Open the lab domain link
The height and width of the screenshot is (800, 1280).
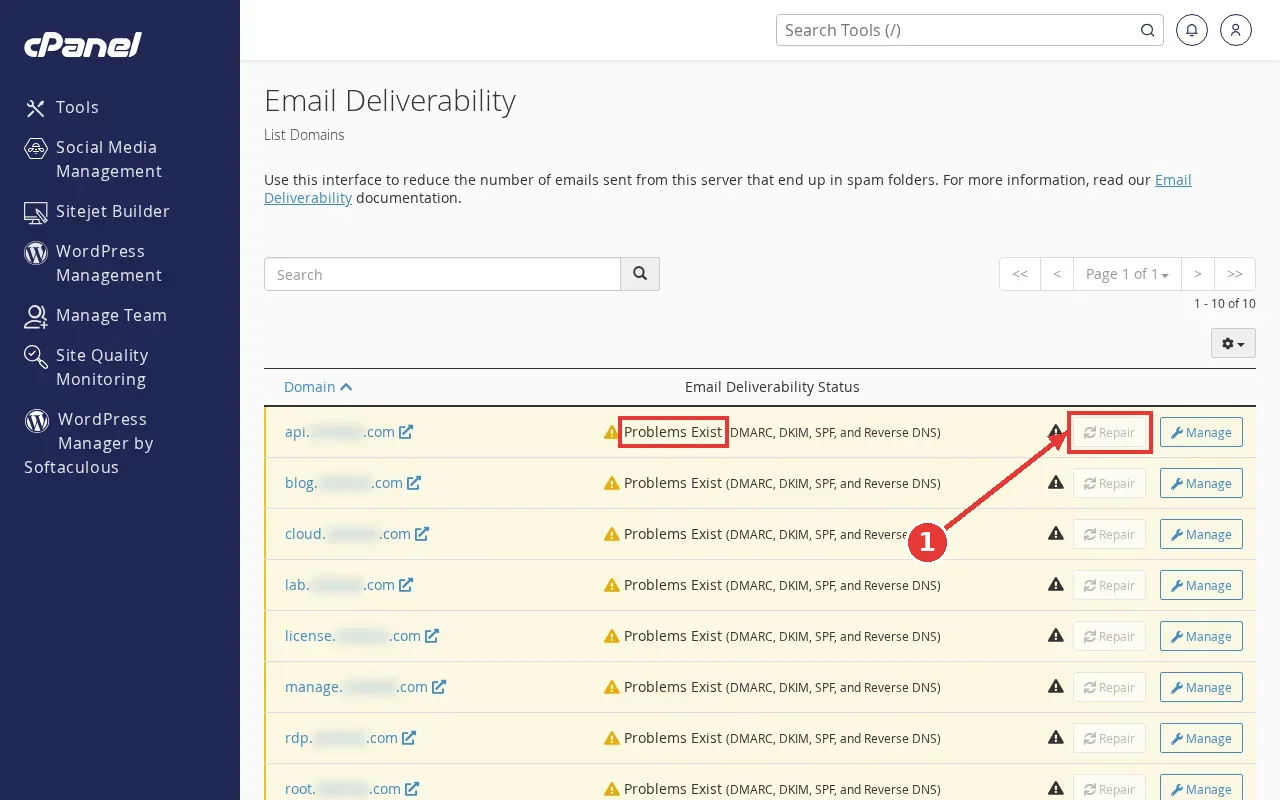point(348,585)
